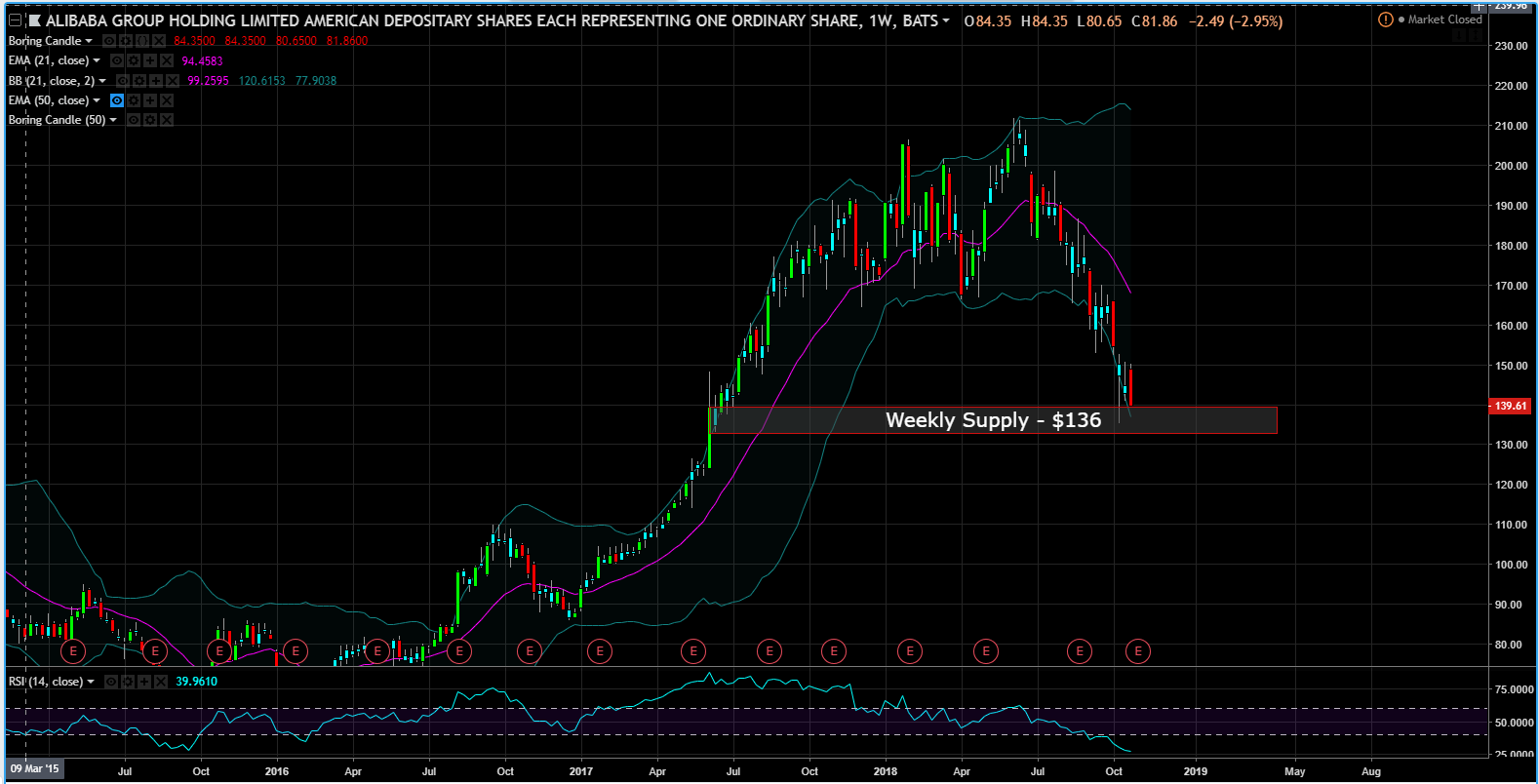The height and width of the screenshot is (784, 1539).
Task: Click the 200.00 price axis label
Action: 1511,166
